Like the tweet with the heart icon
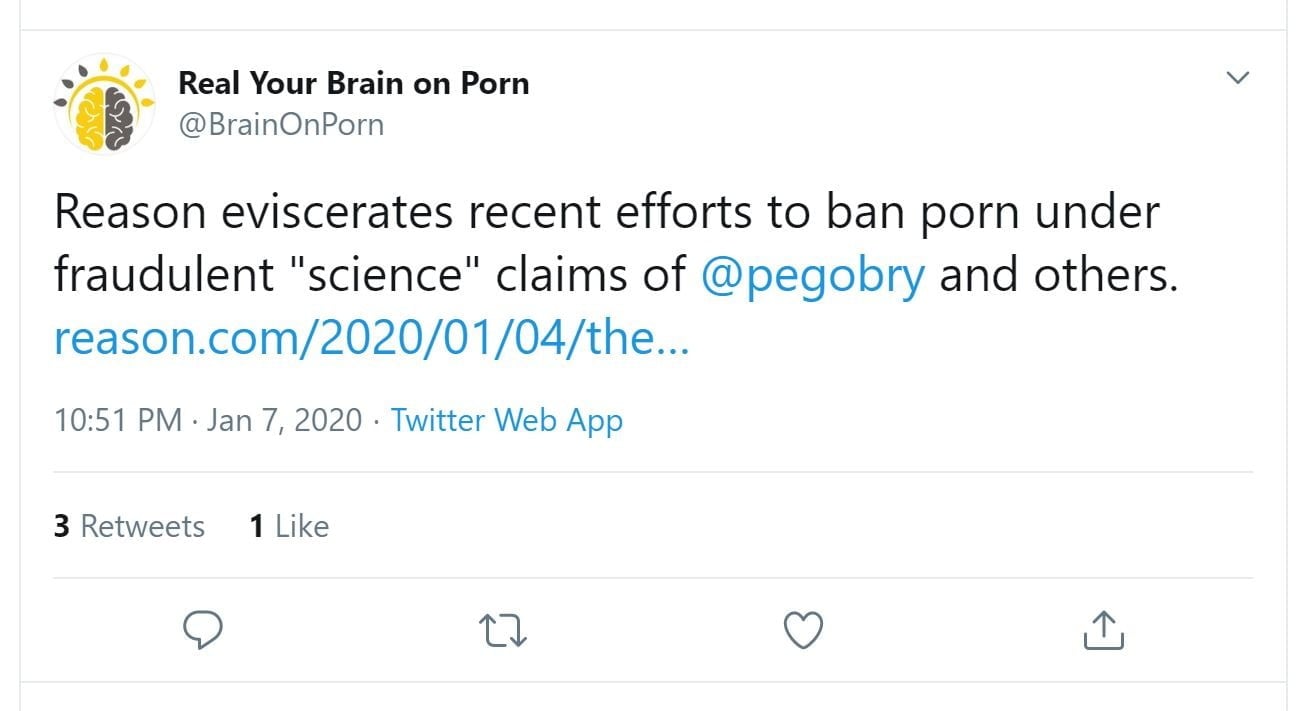 803,630
